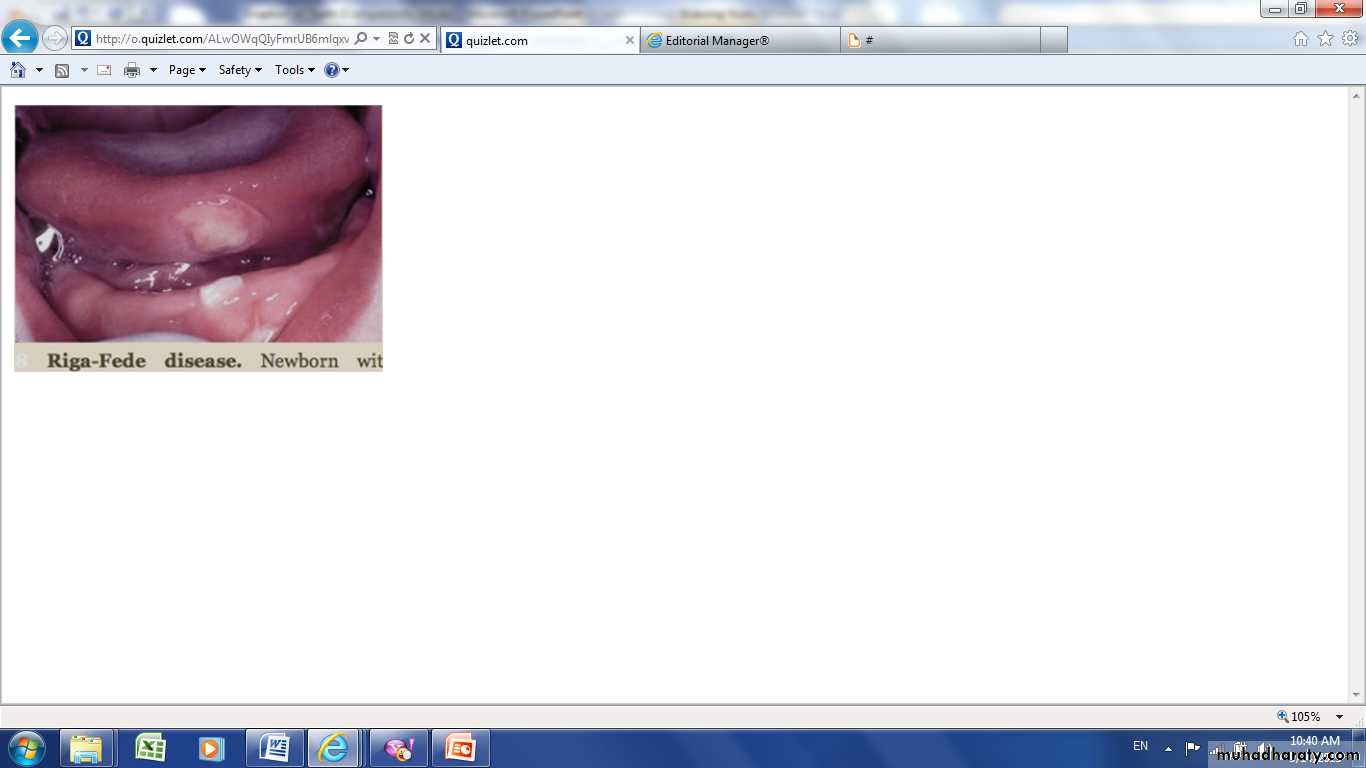This screenshot has width=1366, height=768.
Task: Click the RSS feeds icon
Action: 62,70
